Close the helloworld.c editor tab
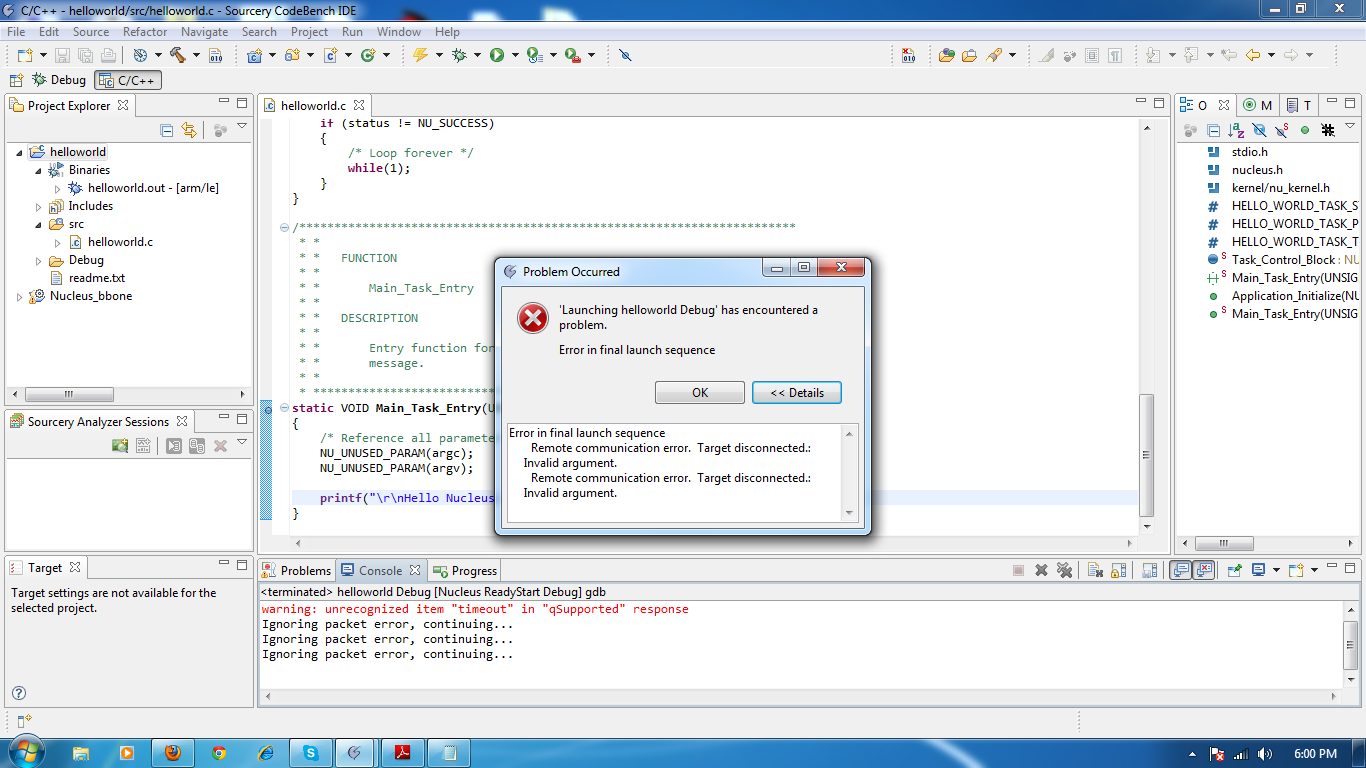The width and height of the screenshot is (1366, 768). [359, 105]
